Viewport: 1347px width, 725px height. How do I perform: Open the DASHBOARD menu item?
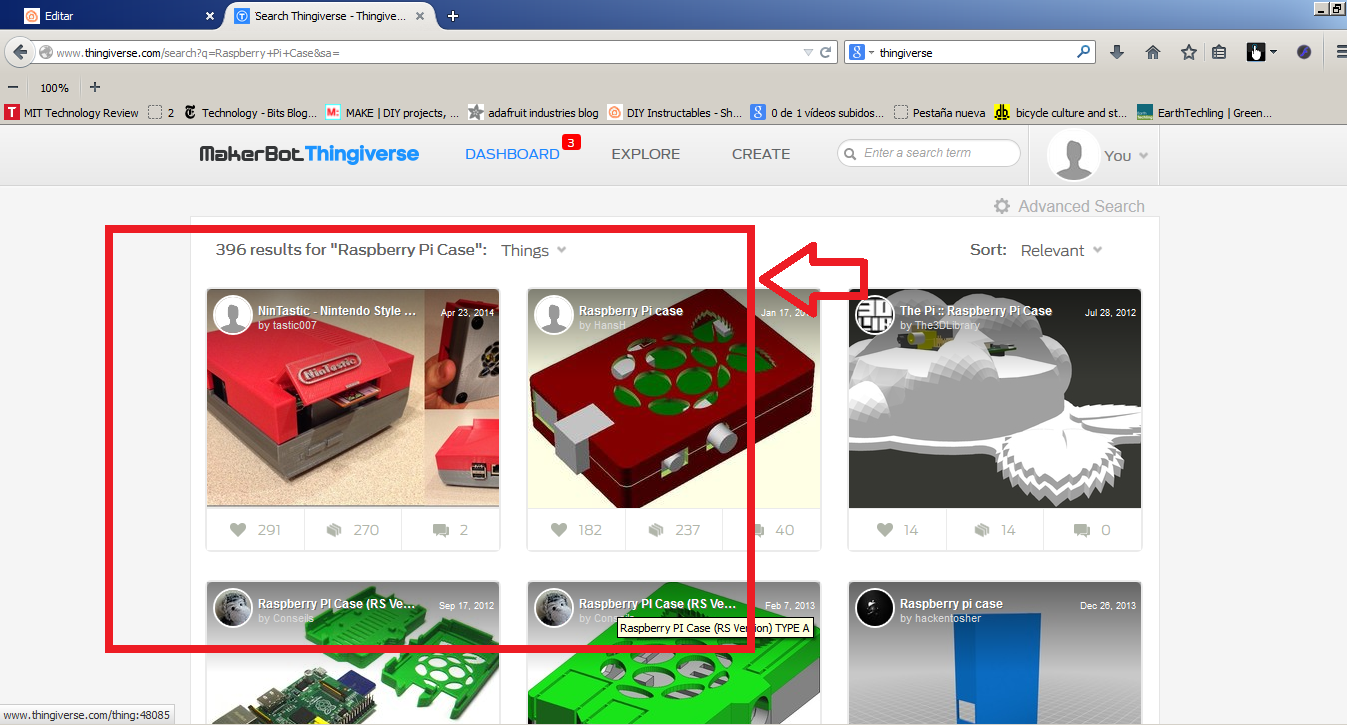pos(512,154)
